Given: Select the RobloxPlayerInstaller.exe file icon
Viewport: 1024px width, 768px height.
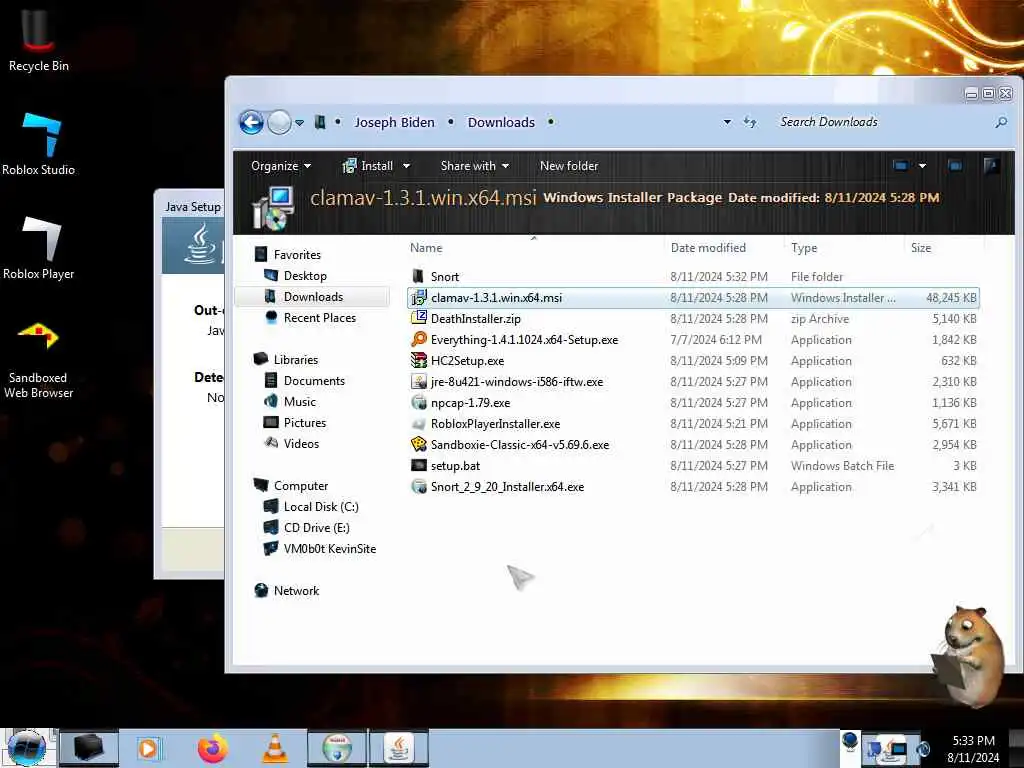Looking at the screenshot, I should coord(419,423).
